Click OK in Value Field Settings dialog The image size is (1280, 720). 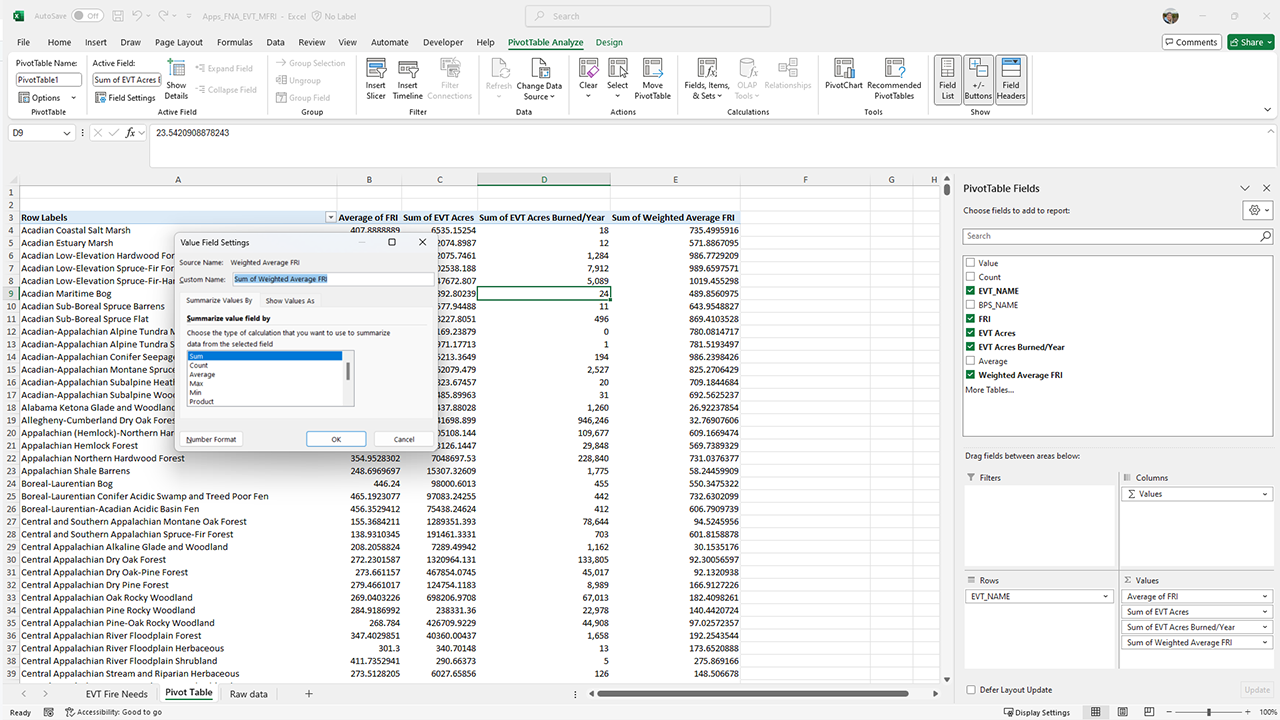coord(336,438)
